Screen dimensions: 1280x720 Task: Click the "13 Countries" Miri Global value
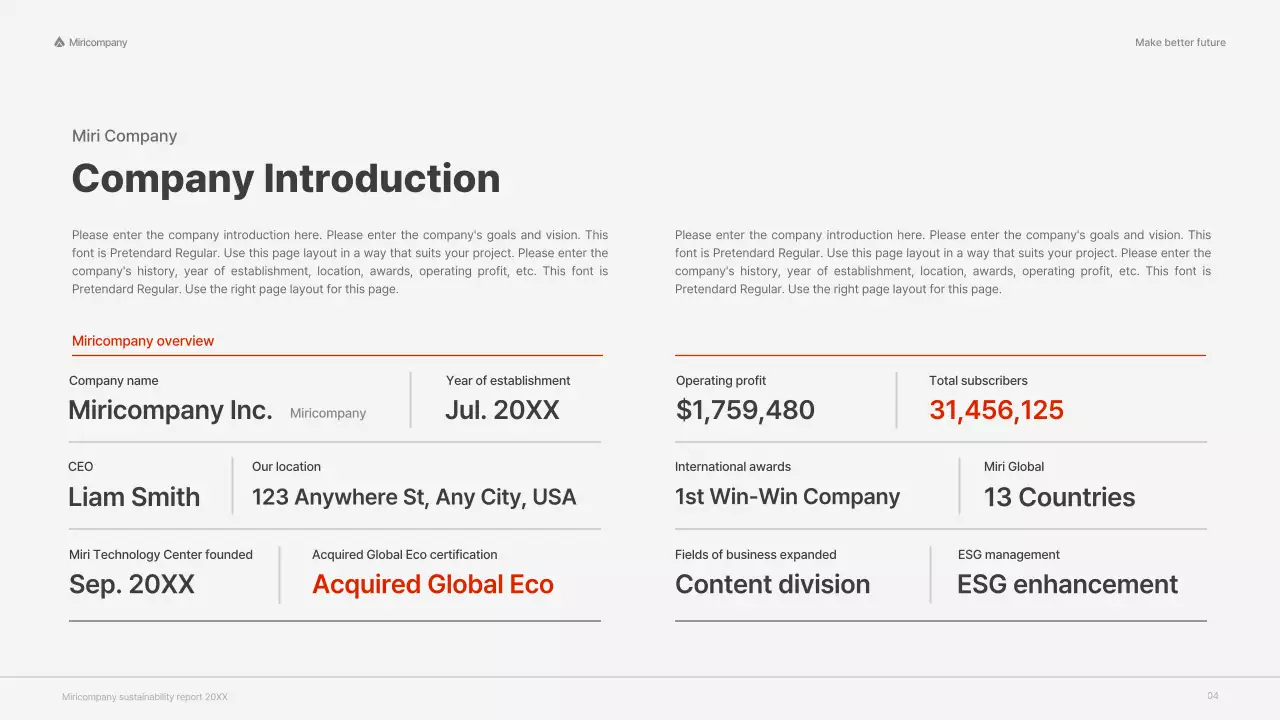(1059, 497)
